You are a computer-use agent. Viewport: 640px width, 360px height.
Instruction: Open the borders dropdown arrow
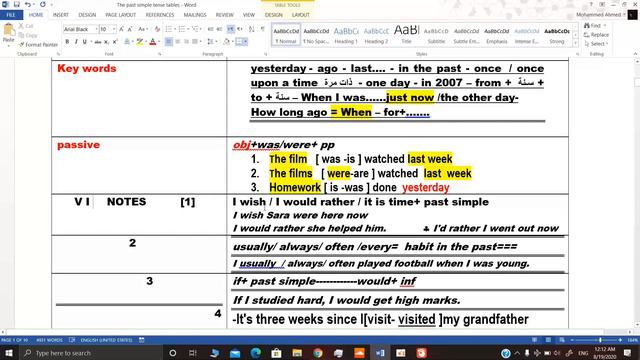[x=247, y=42]
